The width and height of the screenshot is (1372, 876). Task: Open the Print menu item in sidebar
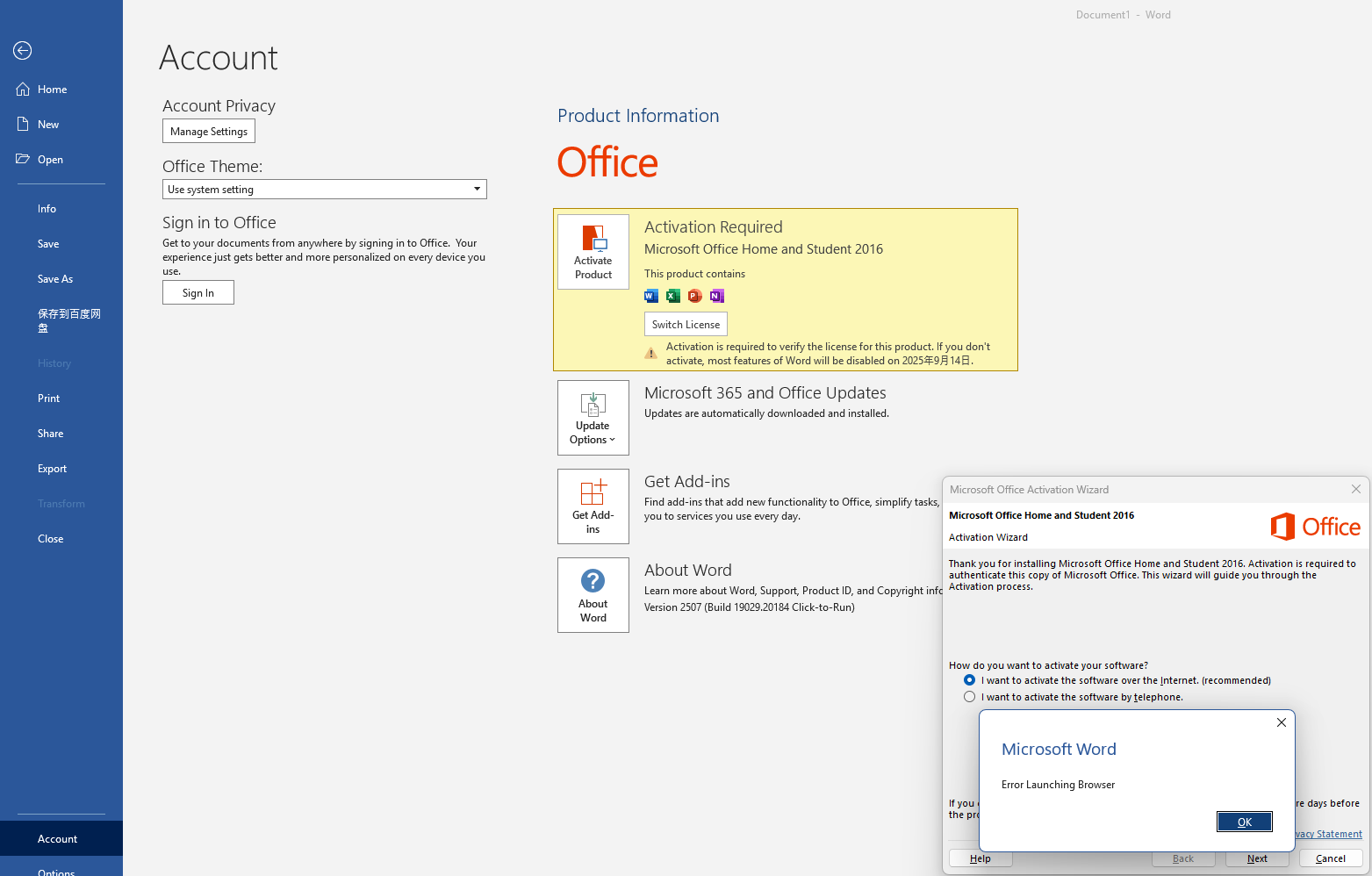(x=49, y=399)
